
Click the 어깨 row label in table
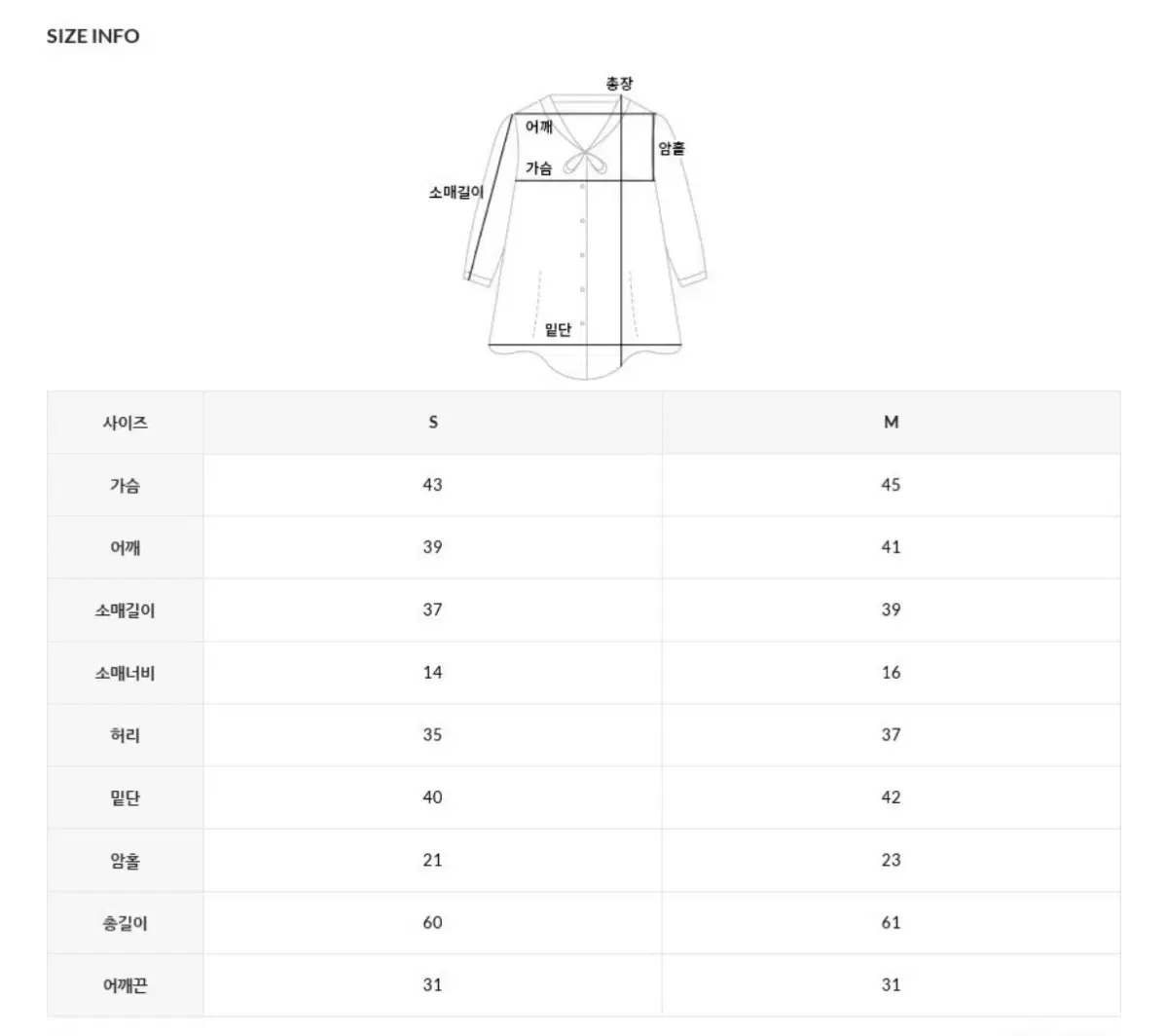126,547
